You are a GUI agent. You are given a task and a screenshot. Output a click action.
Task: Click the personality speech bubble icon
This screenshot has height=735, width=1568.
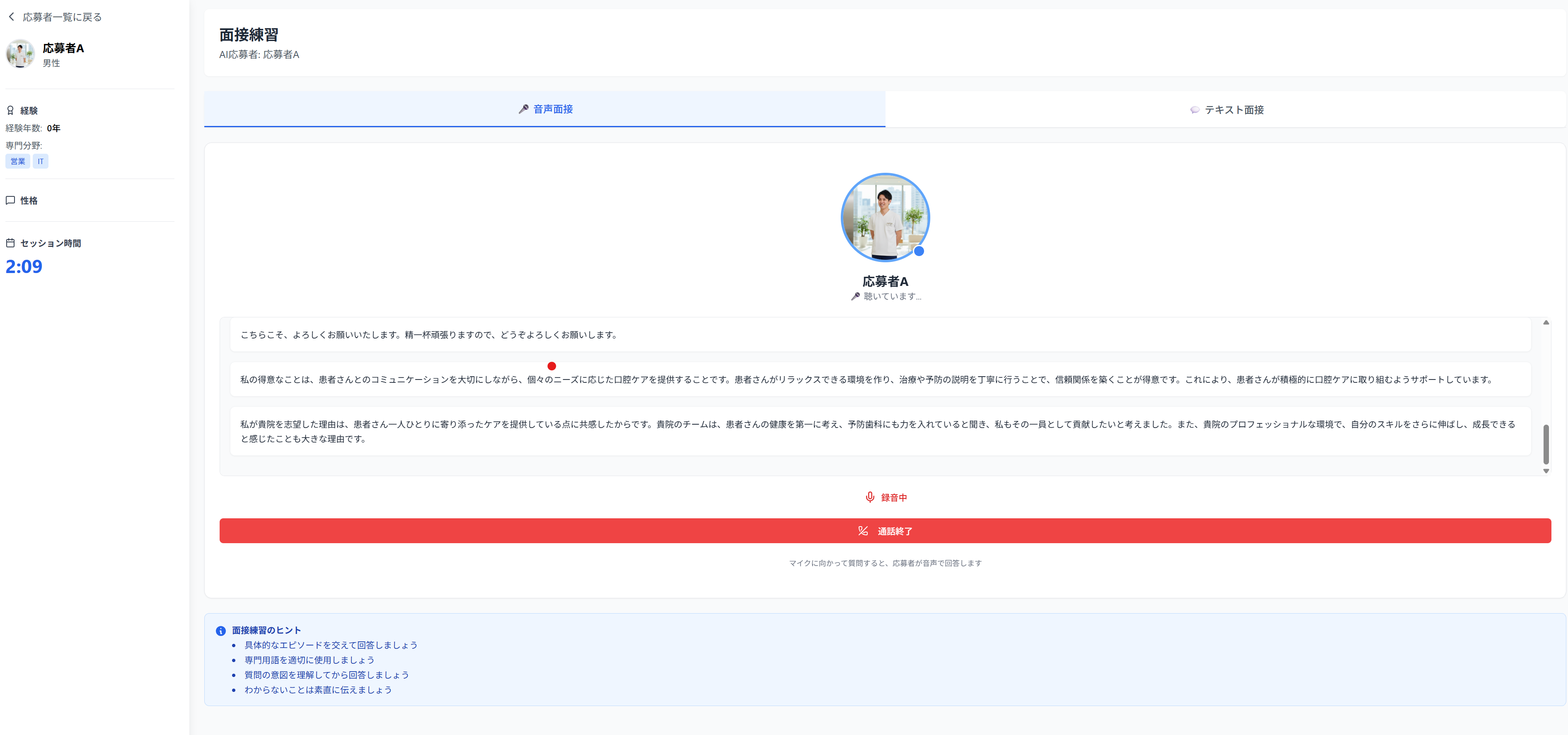point(10,200)
